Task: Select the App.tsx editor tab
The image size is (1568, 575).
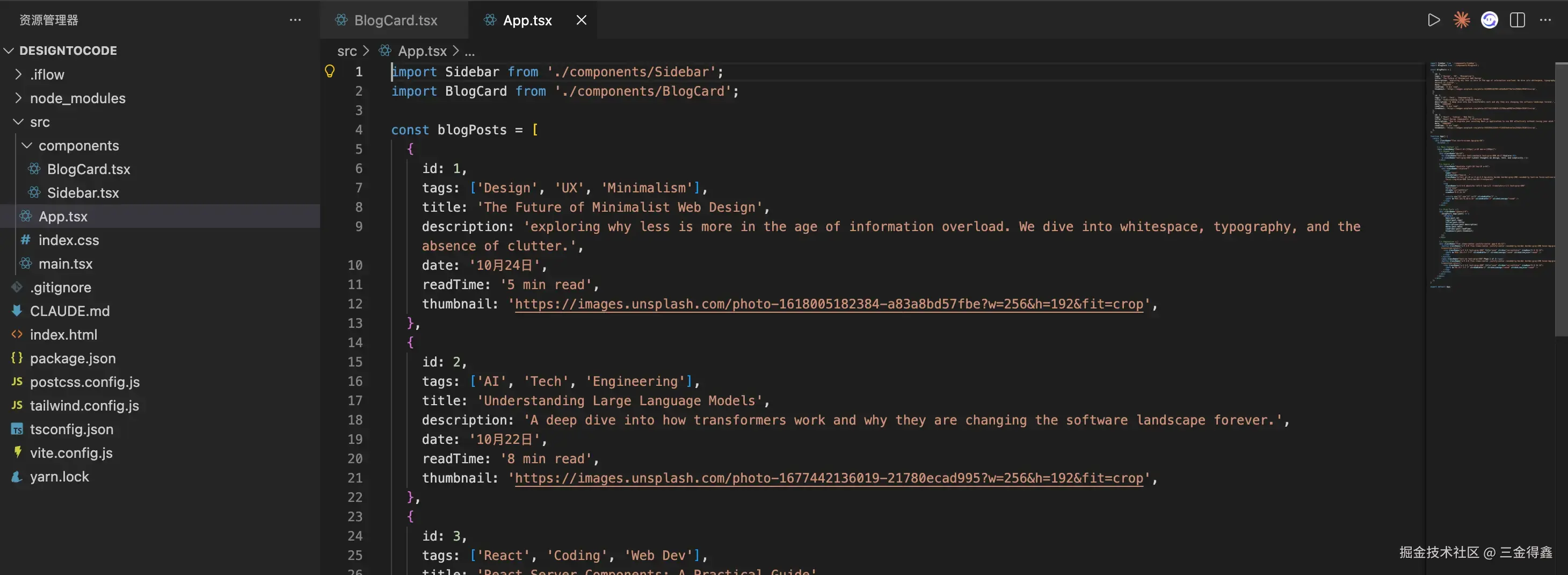Action: (527, 20)
